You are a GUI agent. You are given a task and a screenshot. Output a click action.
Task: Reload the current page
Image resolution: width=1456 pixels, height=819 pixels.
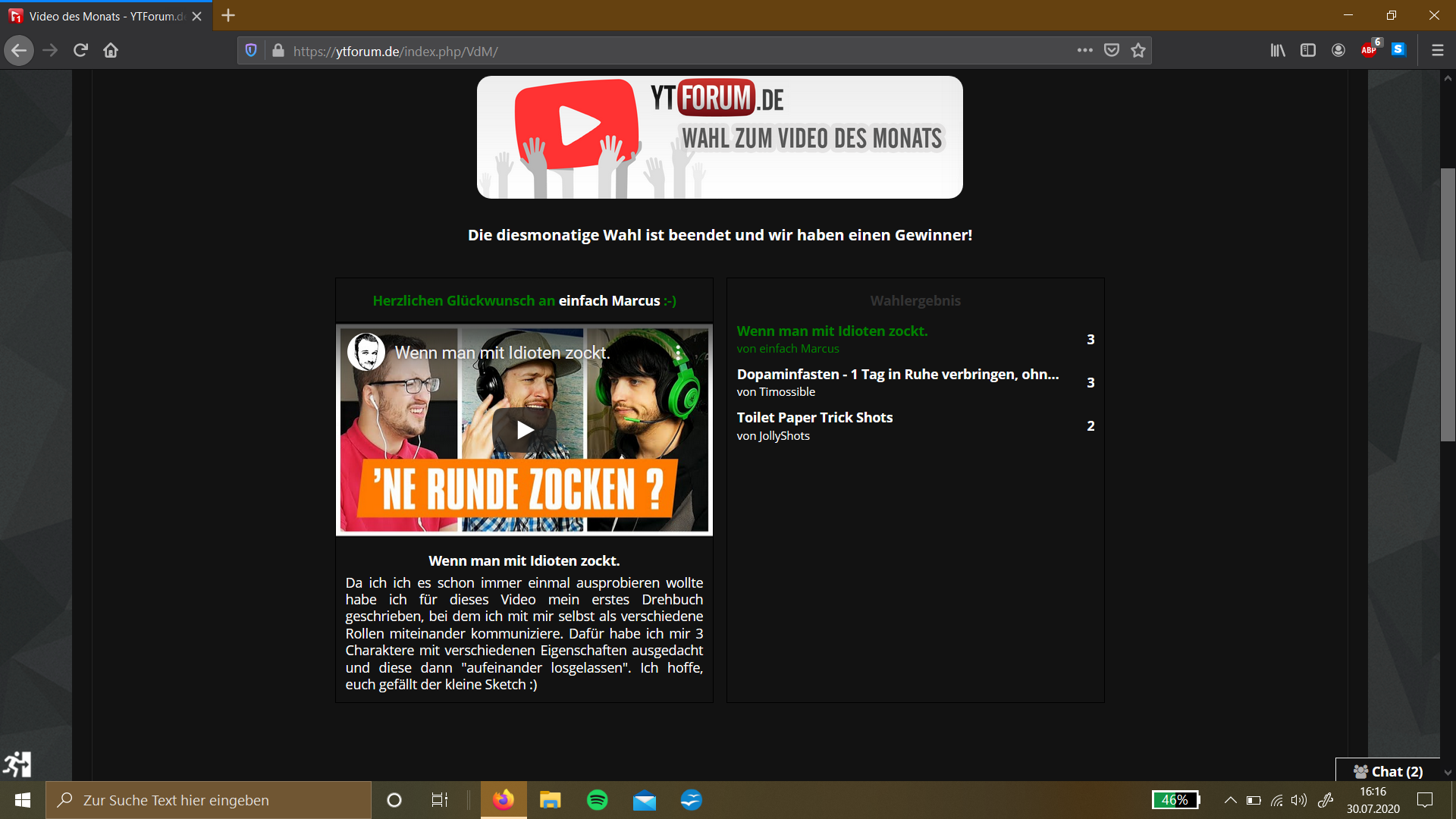click(x=80, y=51)
